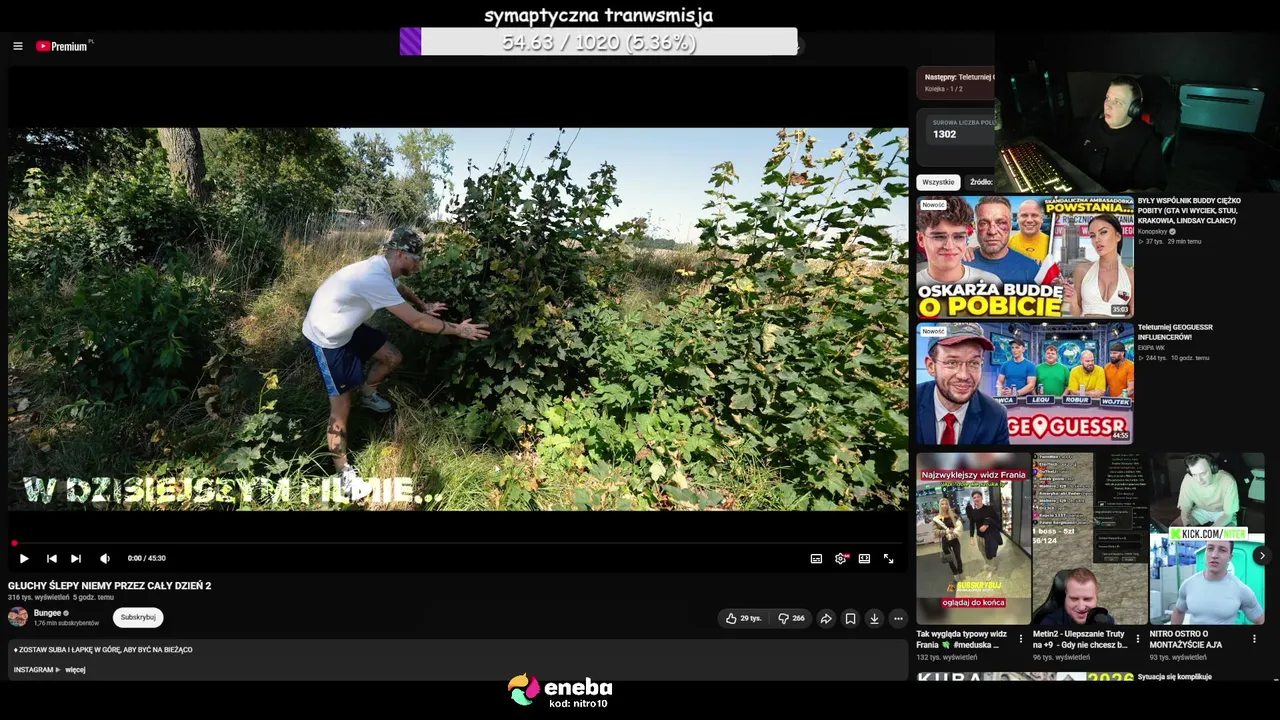Open player settings gear icon
The image size is (1280, 720).
point(840,559)
